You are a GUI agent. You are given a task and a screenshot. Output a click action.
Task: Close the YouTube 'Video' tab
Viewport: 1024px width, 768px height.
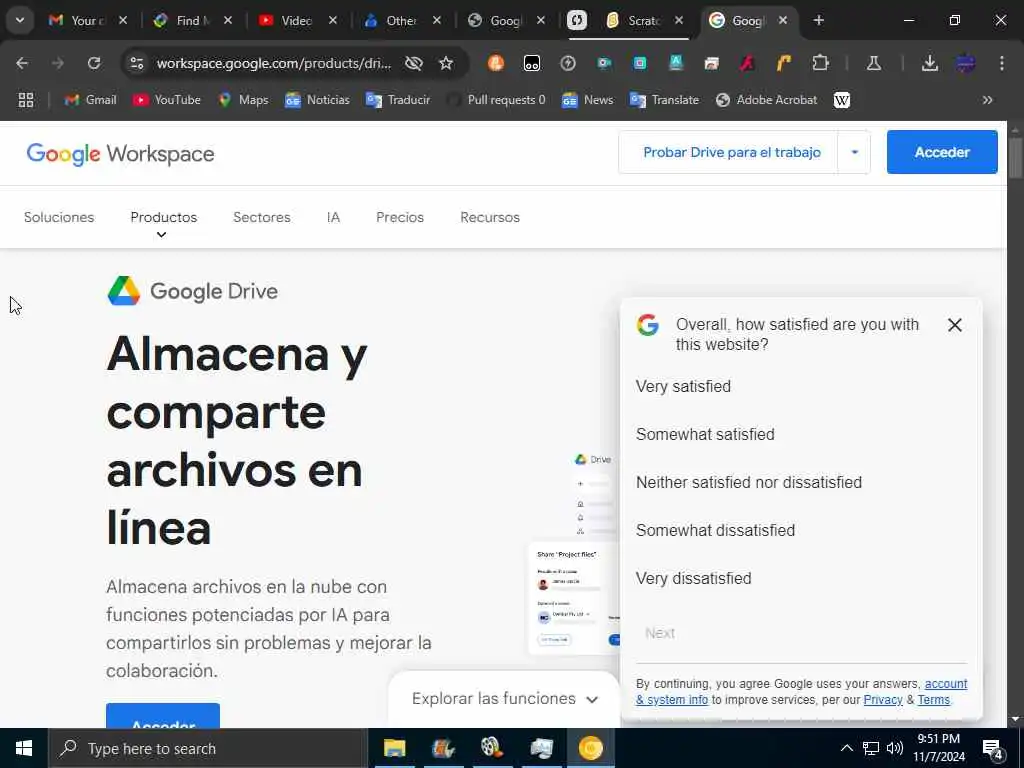click(332, 20)
